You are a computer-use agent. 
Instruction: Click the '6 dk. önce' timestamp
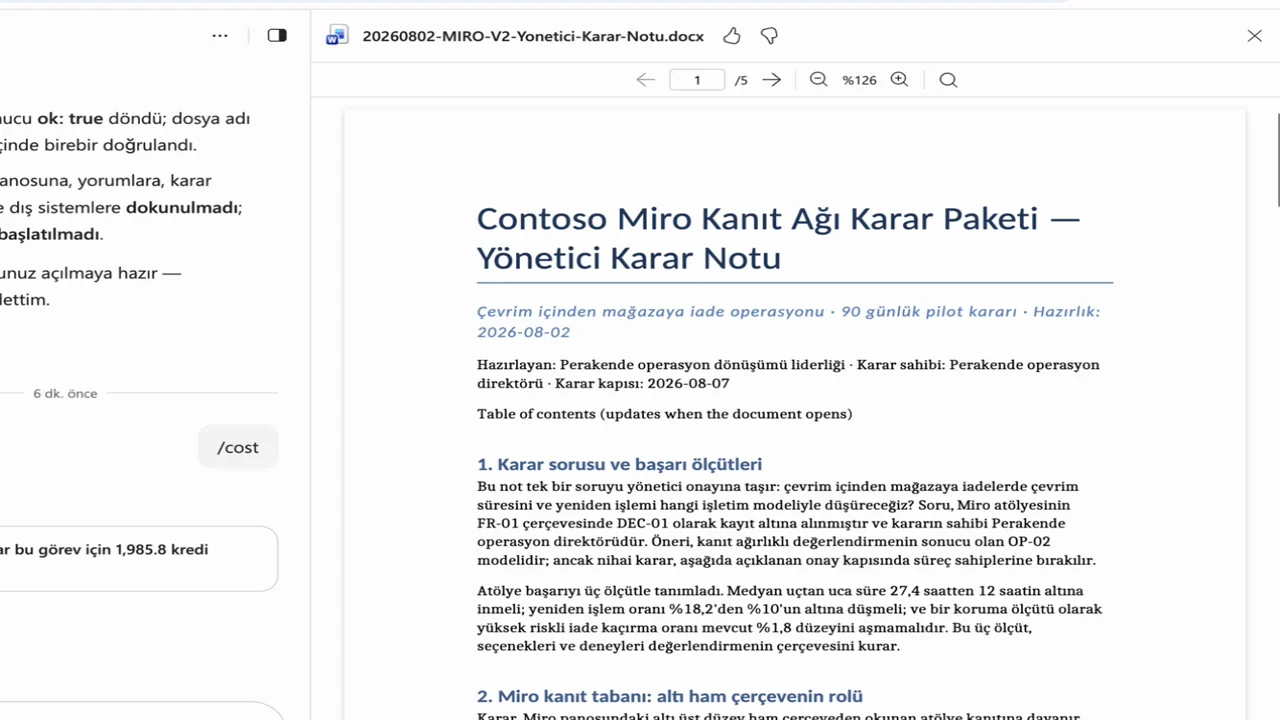65,394
